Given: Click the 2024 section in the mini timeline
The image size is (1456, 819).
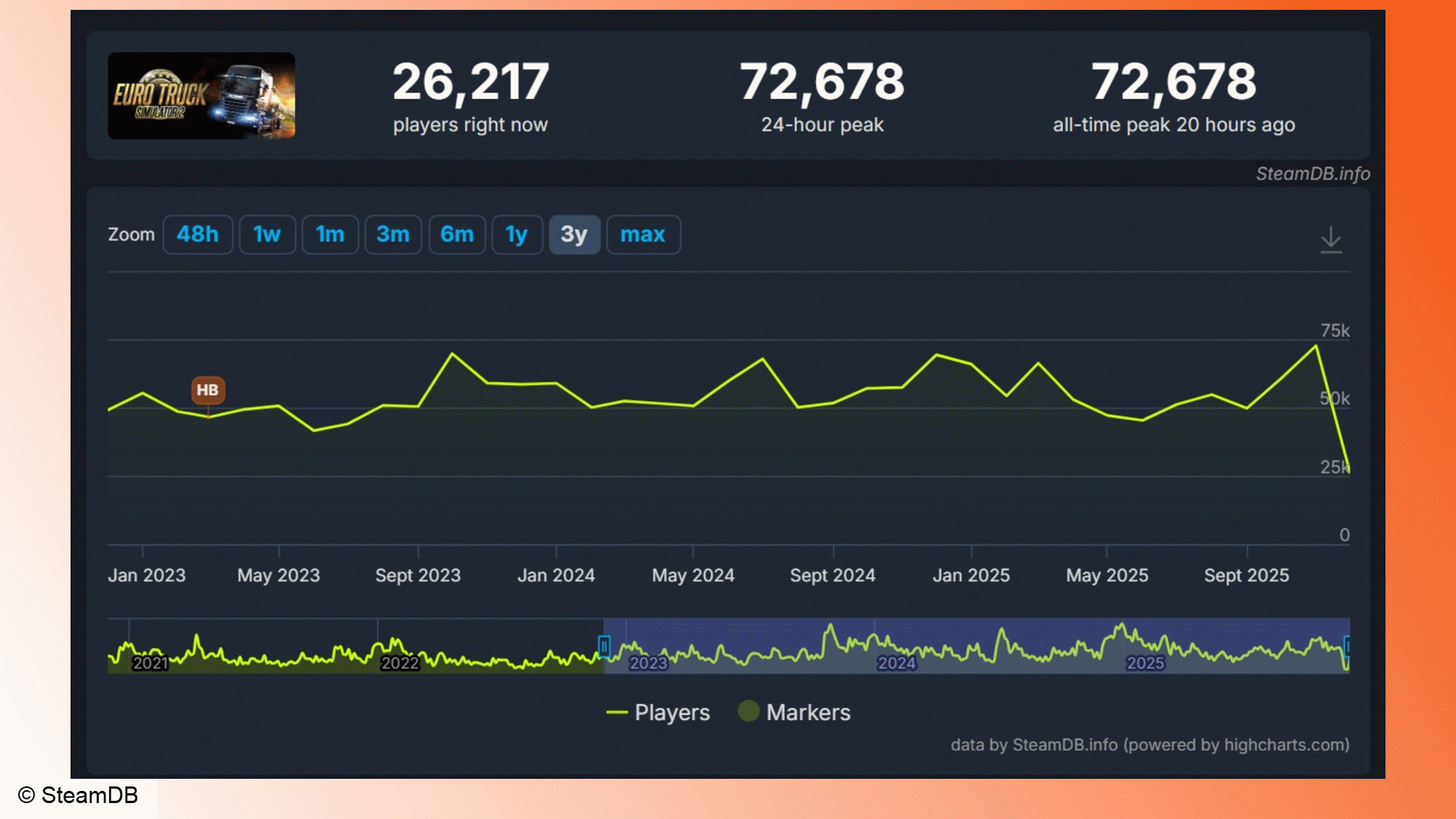Looking at the screenshot, I should click(x=898, y=663).
